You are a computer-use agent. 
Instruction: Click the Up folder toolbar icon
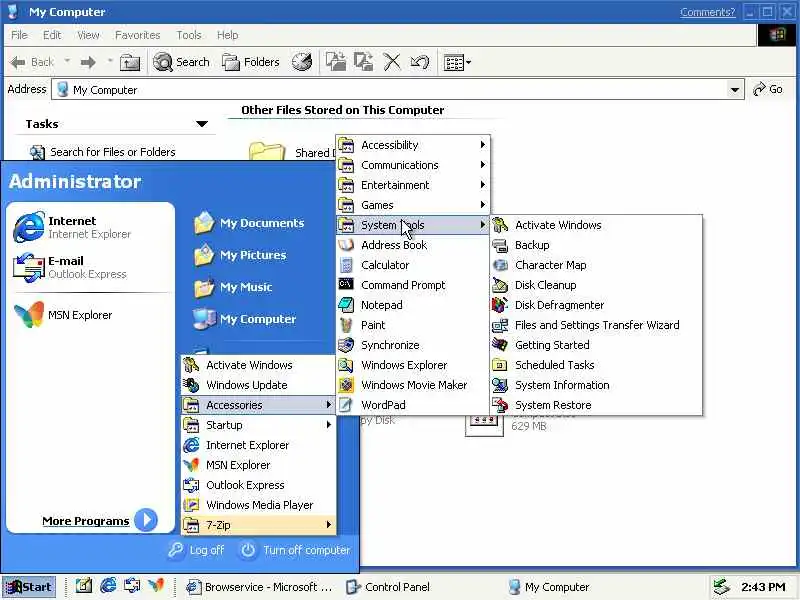(x=130, y=62)
